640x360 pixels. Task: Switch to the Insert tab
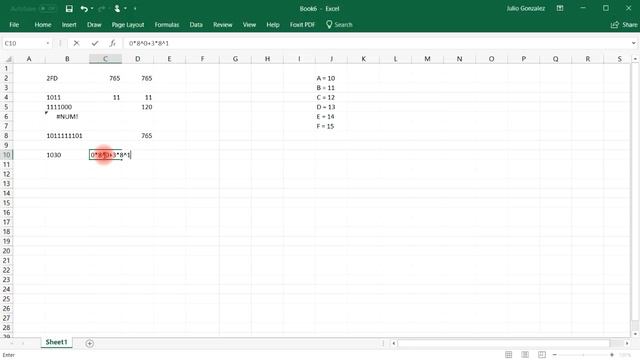pos(69,25)
